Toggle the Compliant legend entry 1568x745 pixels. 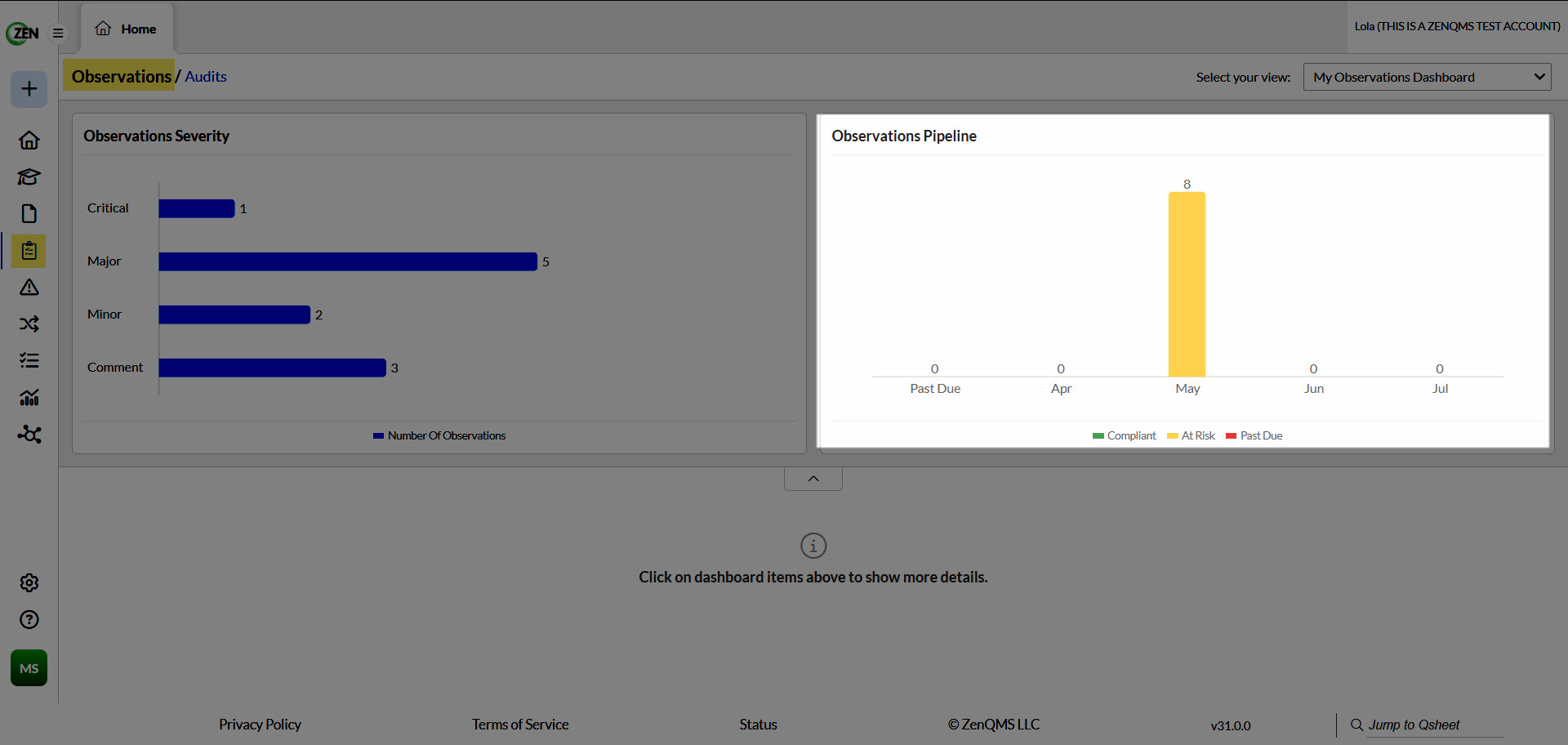click(1125, 435)
